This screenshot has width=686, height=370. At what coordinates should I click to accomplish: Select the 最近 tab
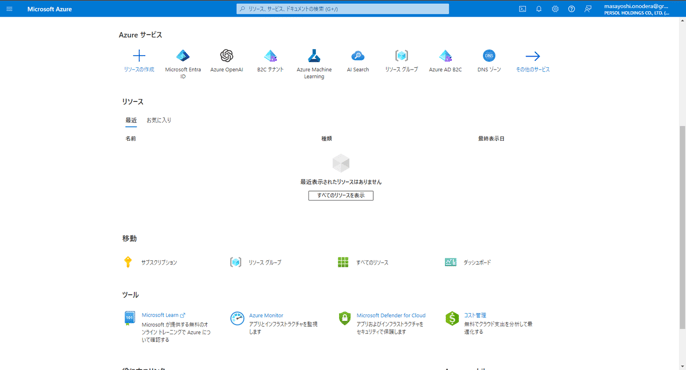pyautogui.click(x=131, y=120)
